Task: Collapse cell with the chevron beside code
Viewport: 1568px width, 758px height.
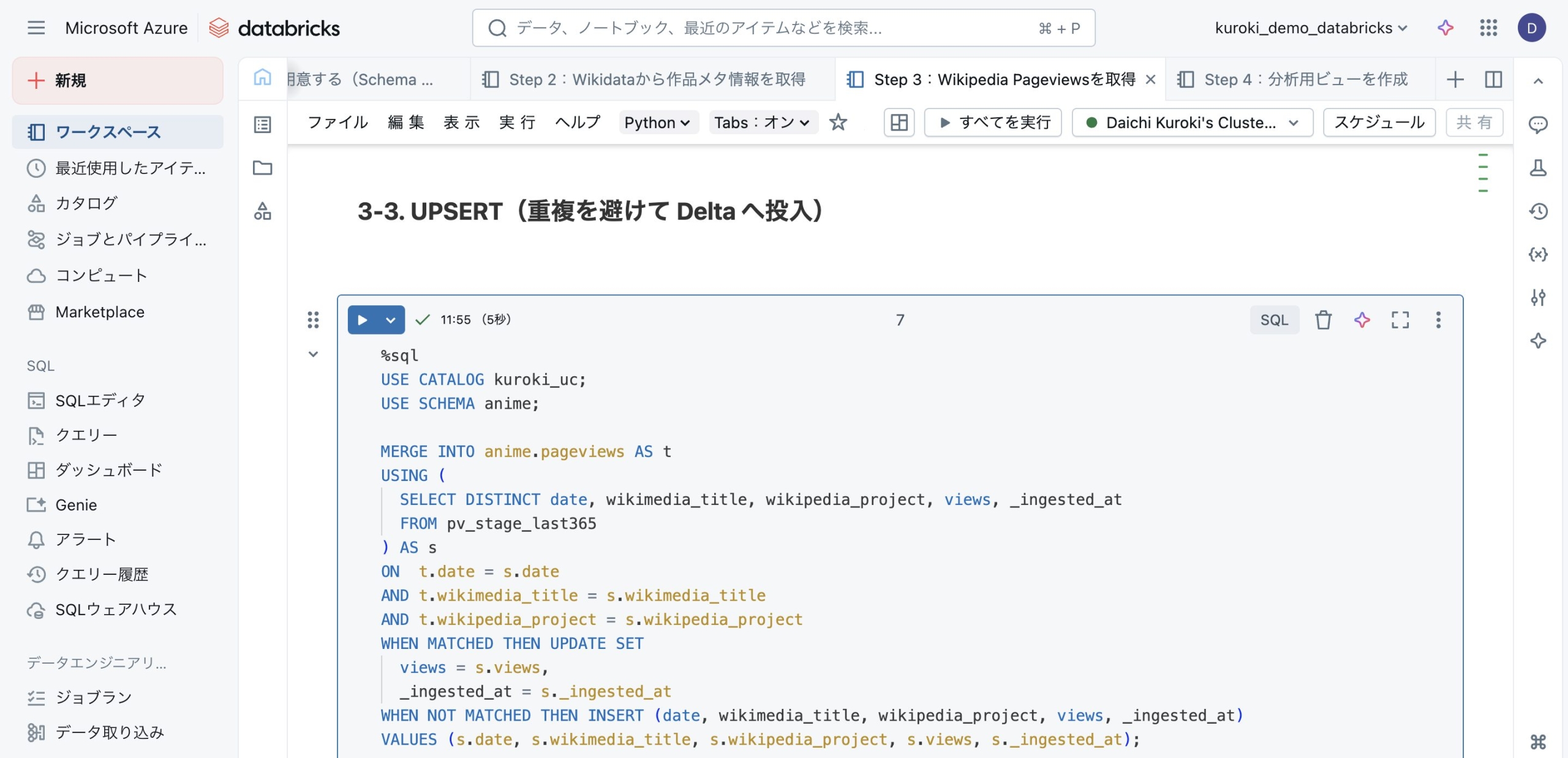Action: (x=313, y=354)
